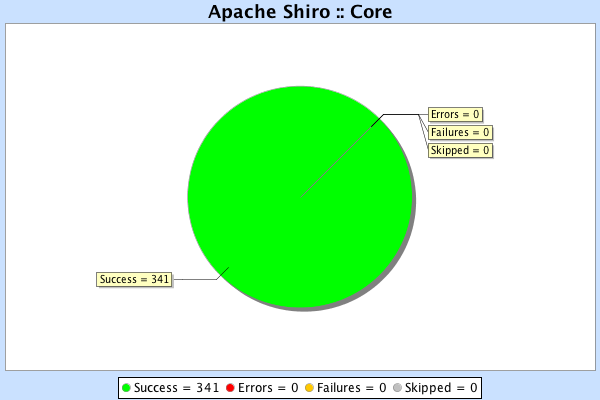Select the 'Success = 341' pie label
Viewport: 600px width, 400px height.
point(134,279)
